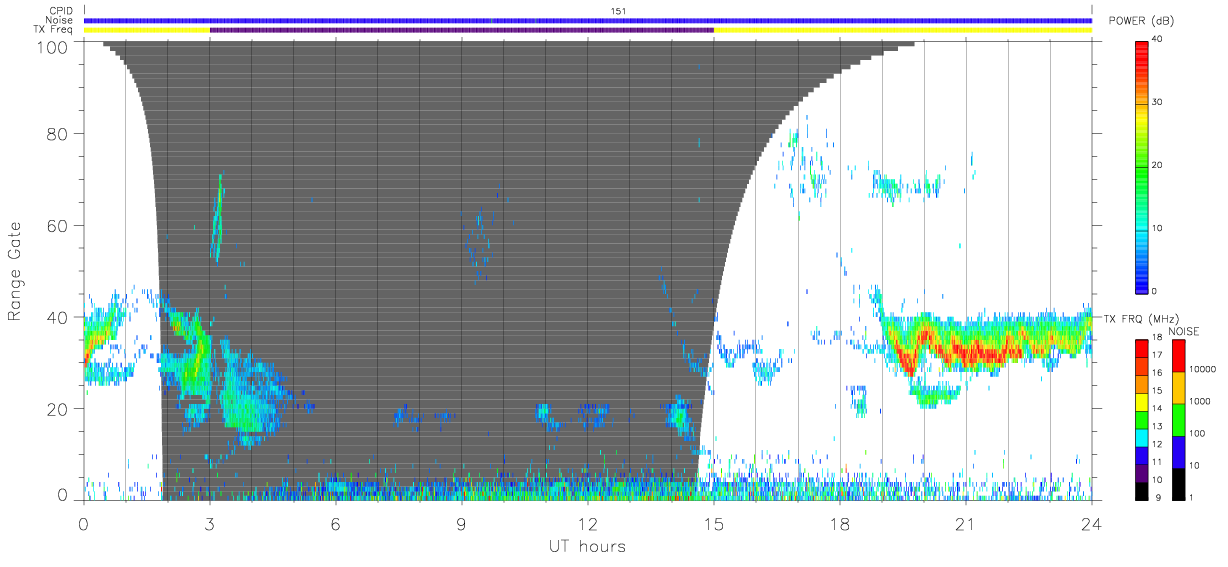Click x-axis tick label "9"

coord(462,522)
